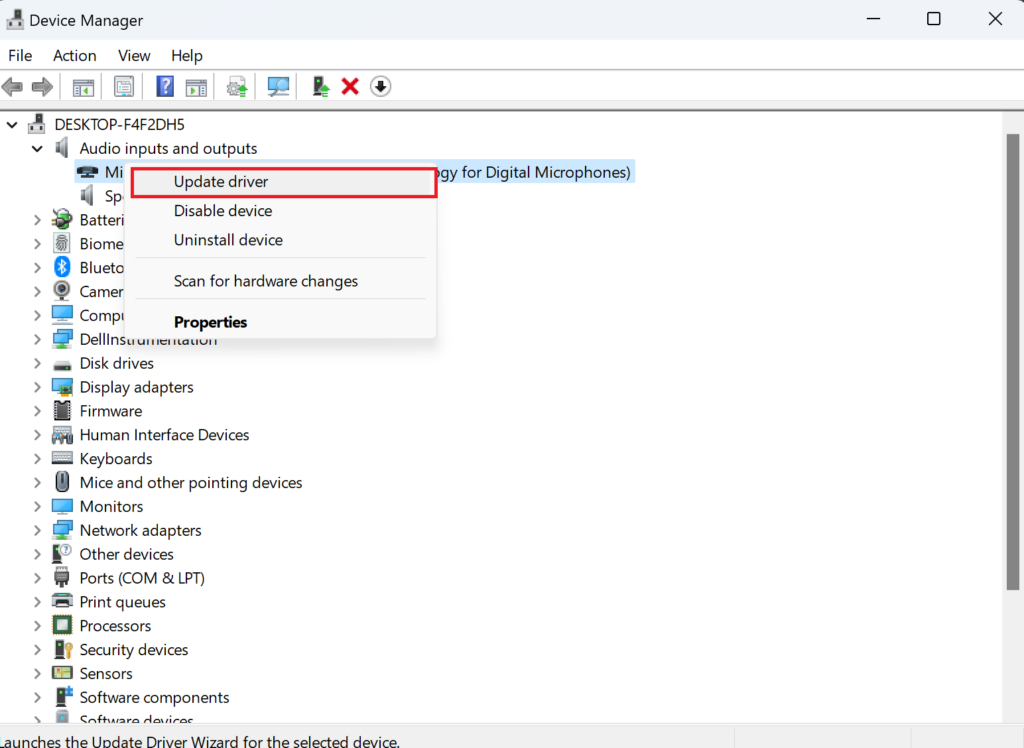Open Properties from the context menu
The image size is (1024, 748).
click(210, 322)
